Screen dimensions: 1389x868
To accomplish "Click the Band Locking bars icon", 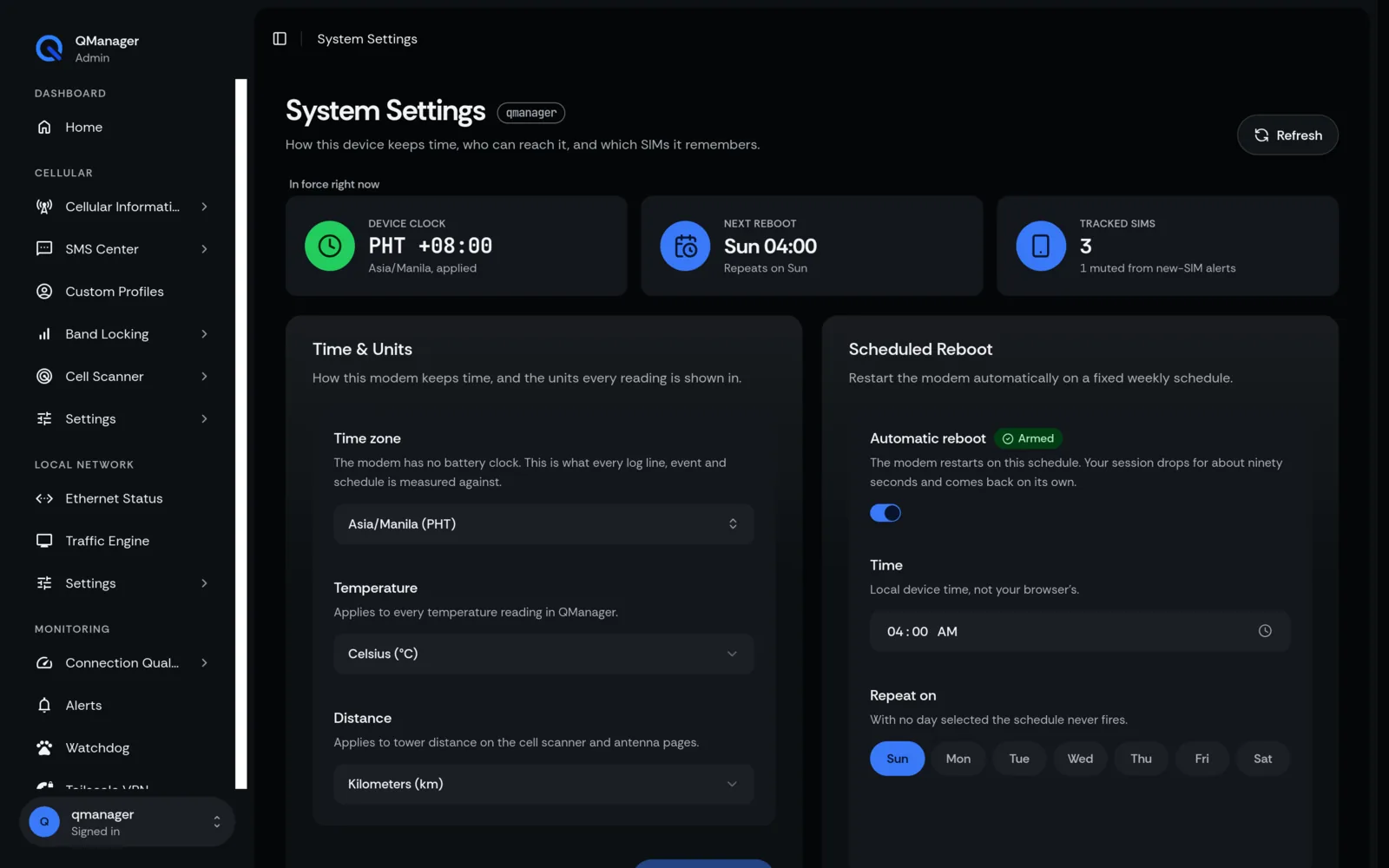I will [44, 334].
